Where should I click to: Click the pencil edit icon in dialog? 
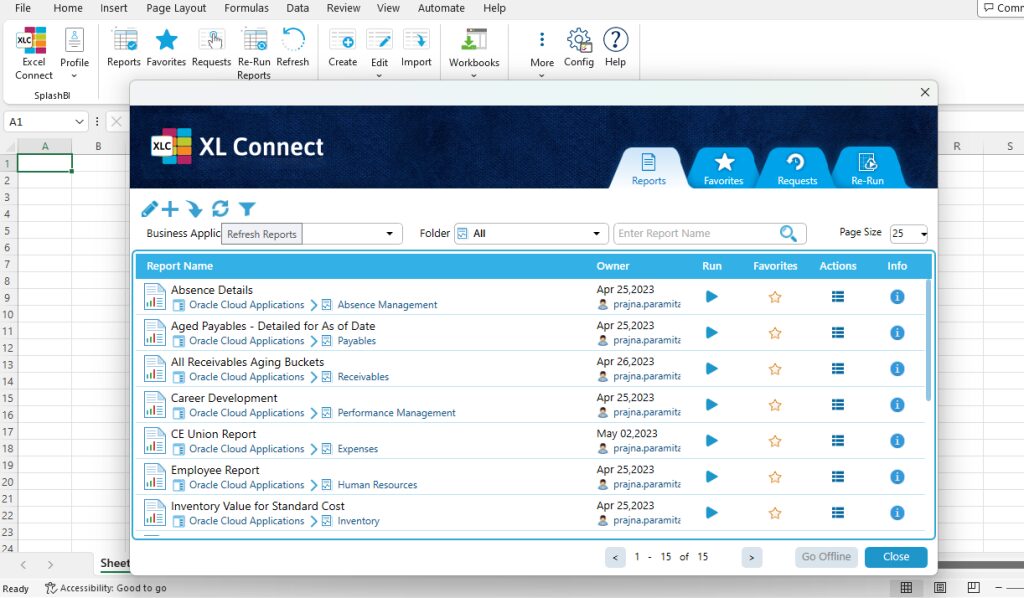[150, 209]
